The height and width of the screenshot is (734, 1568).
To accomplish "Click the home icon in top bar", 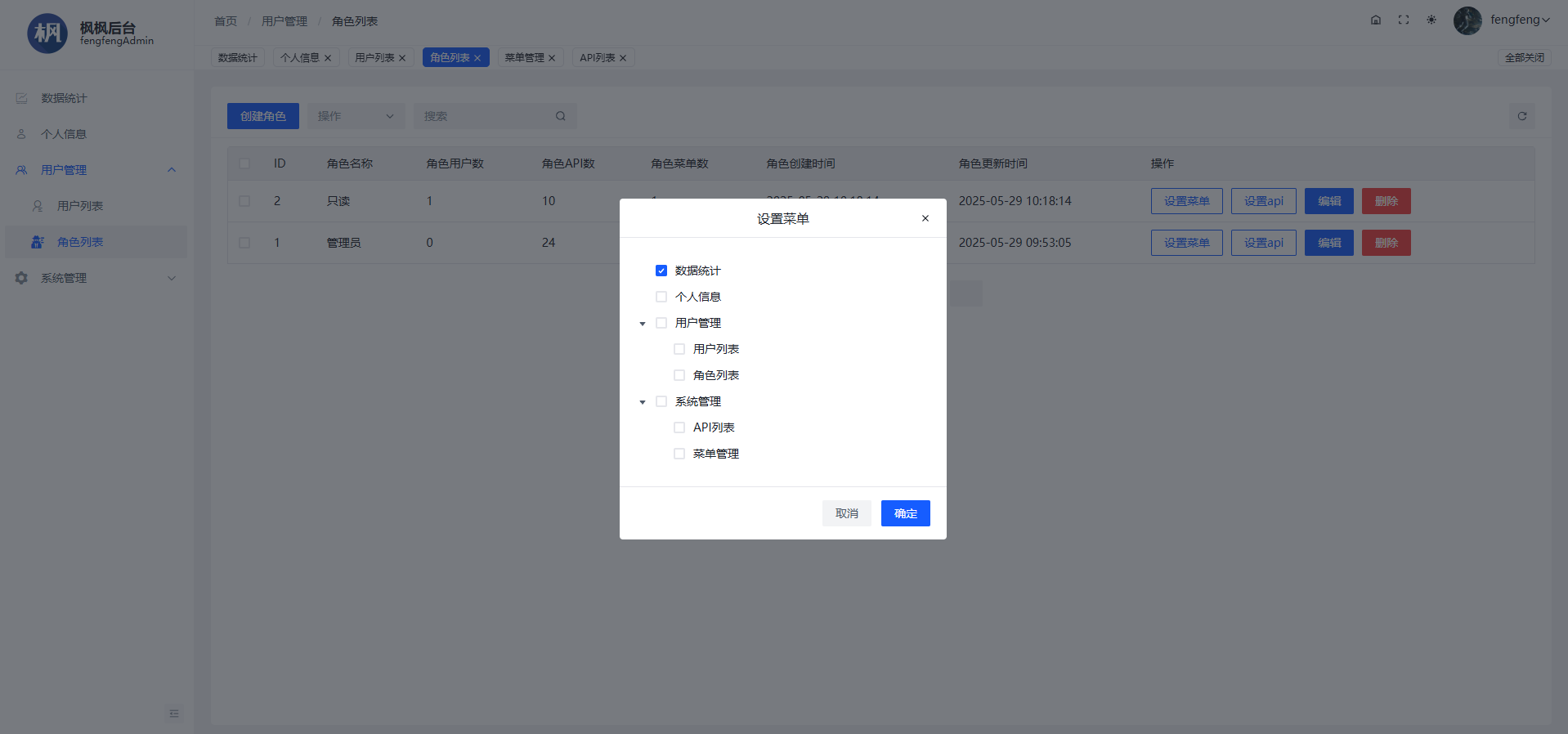I will 1376,20.
